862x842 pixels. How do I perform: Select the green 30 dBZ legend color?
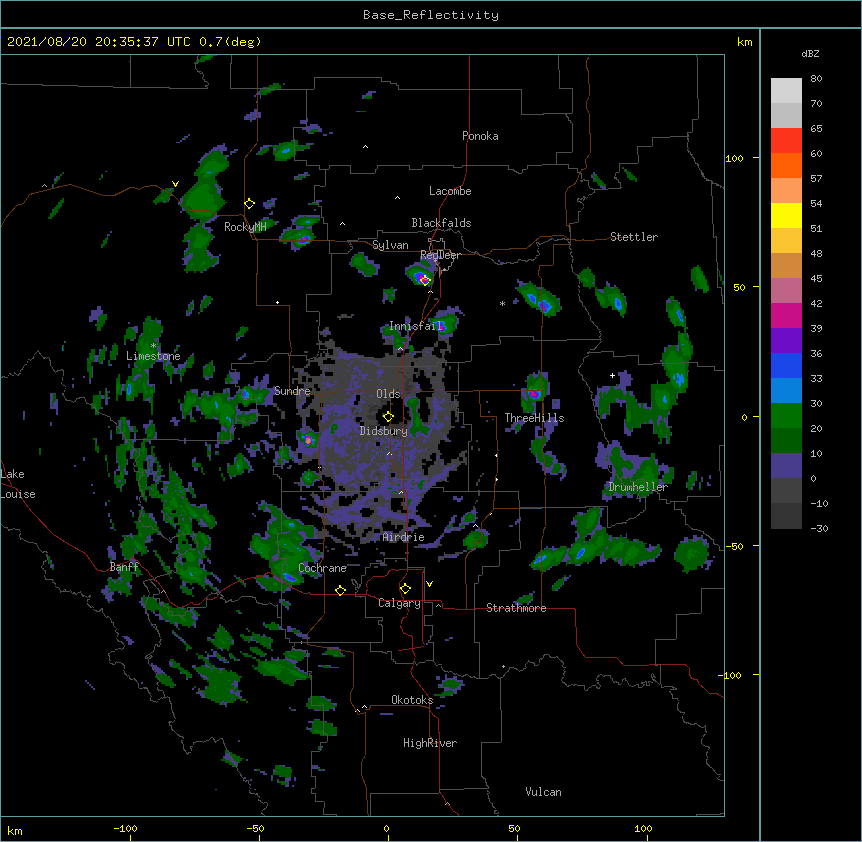tap(786, 416)
